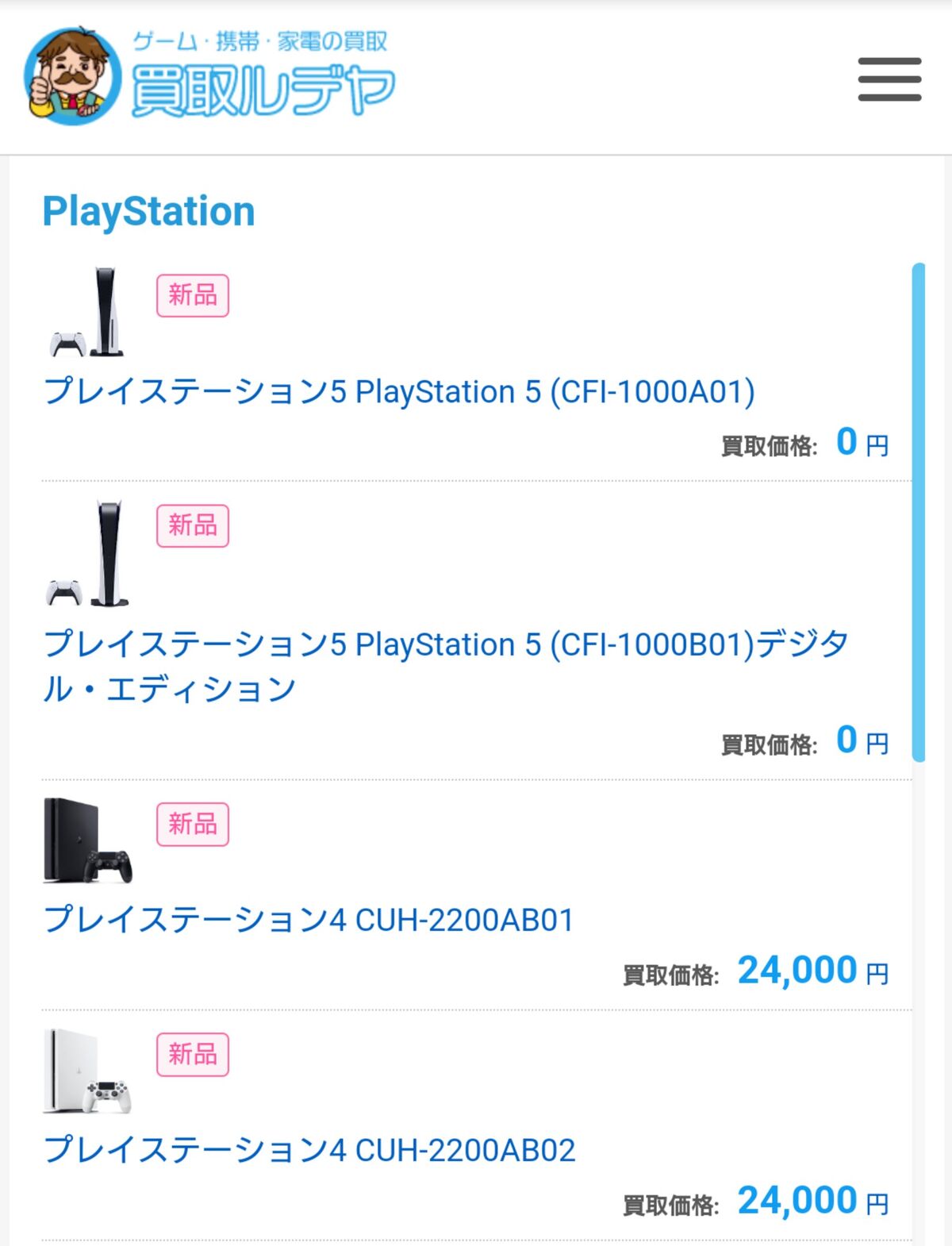Screen dimensions: 952x1246
Task: Click the 24,000 円 price for CUH-2200AB01
Action: coord(812,971)
